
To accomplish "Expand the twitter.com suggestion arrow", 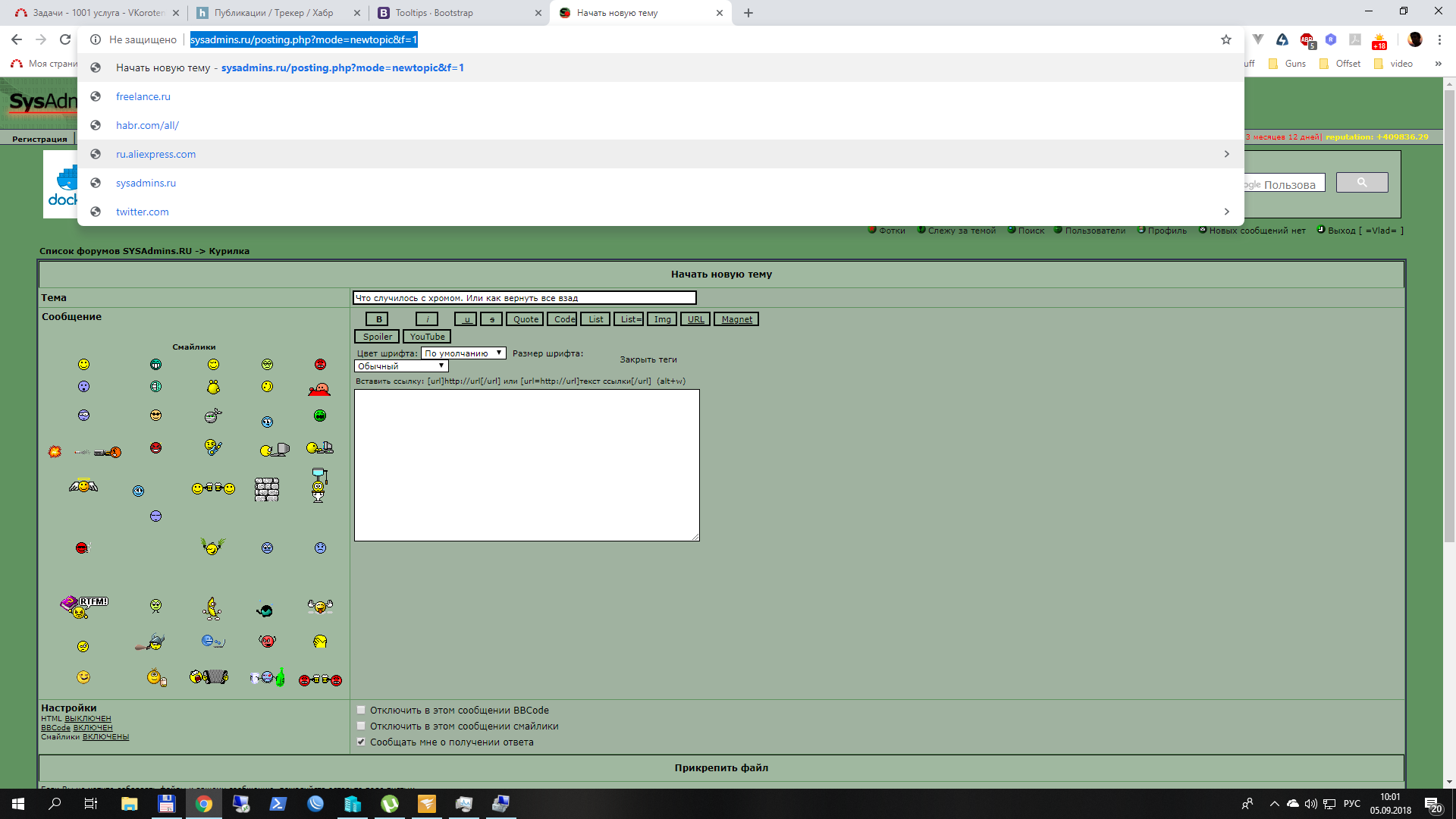I will pos(1226,212).
